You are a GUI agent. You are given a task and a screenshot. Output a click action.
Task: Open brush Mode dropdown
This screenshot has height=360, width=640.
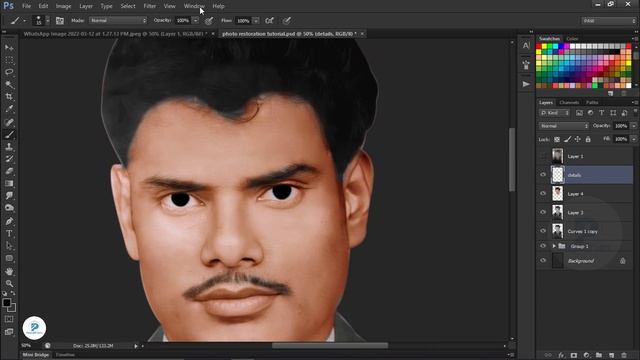(x=118, y=20)
